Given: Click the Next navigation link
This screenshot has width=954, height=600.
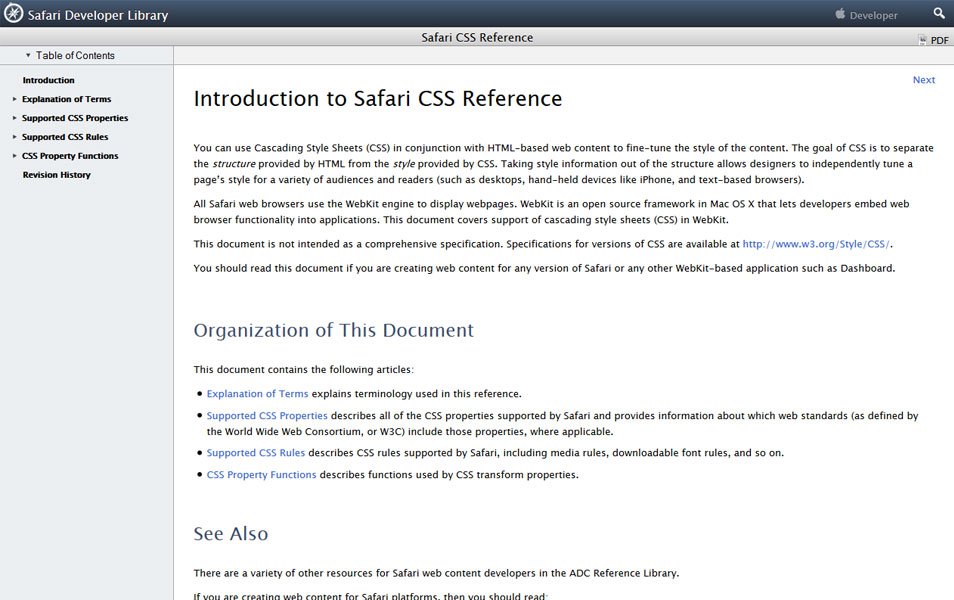Looking at the screenshot, I should point(923,79).
